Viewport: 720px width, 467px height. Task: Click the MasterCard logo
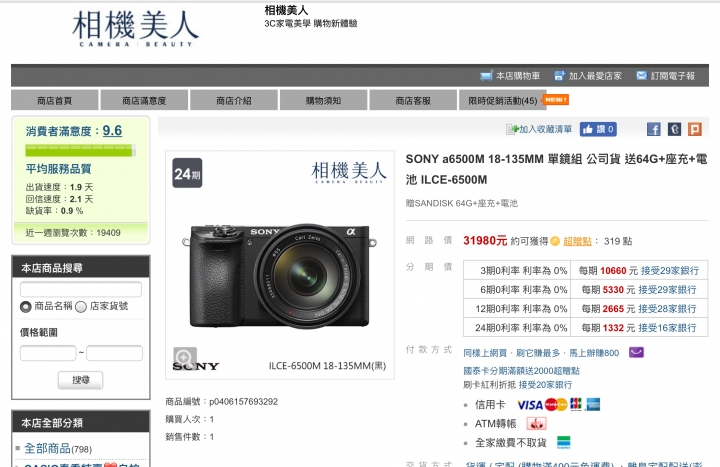[556, 405]
